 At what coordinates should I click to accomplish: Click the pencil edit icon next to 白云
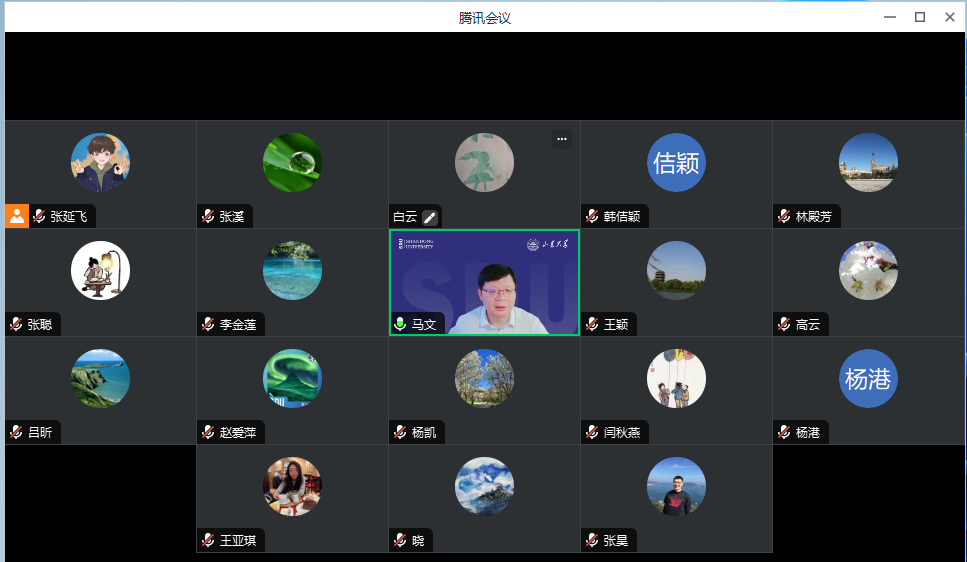(x=430, y=217)
